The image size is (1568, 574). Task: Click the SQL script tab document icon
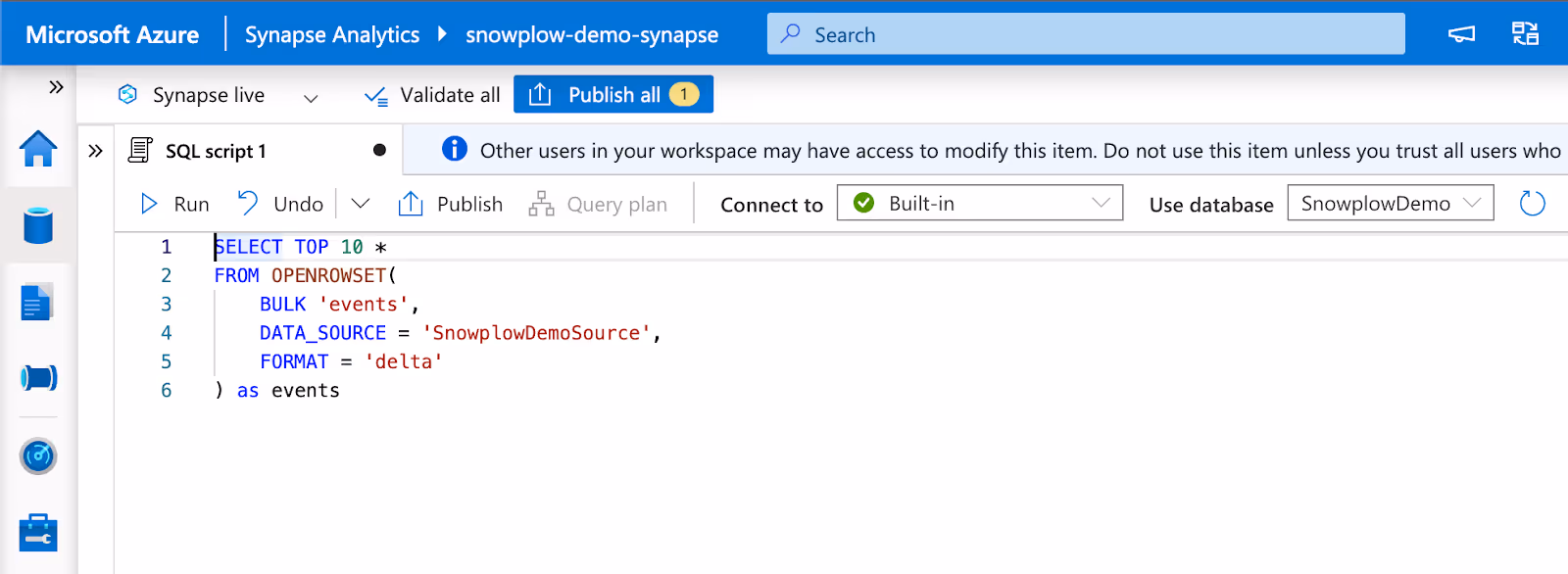click(x=141, y=150)
